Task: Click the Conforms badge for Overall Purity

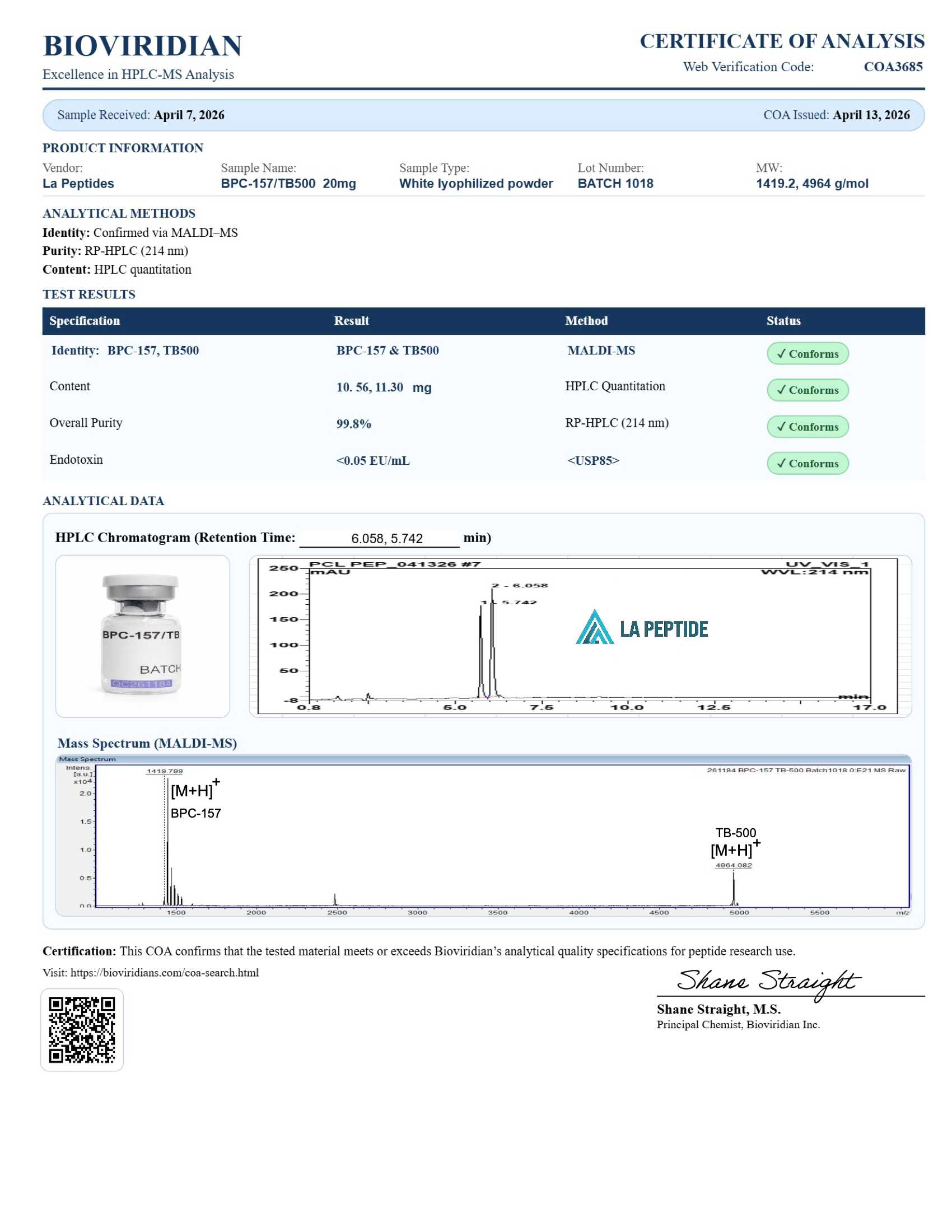Action: (807, 427)
